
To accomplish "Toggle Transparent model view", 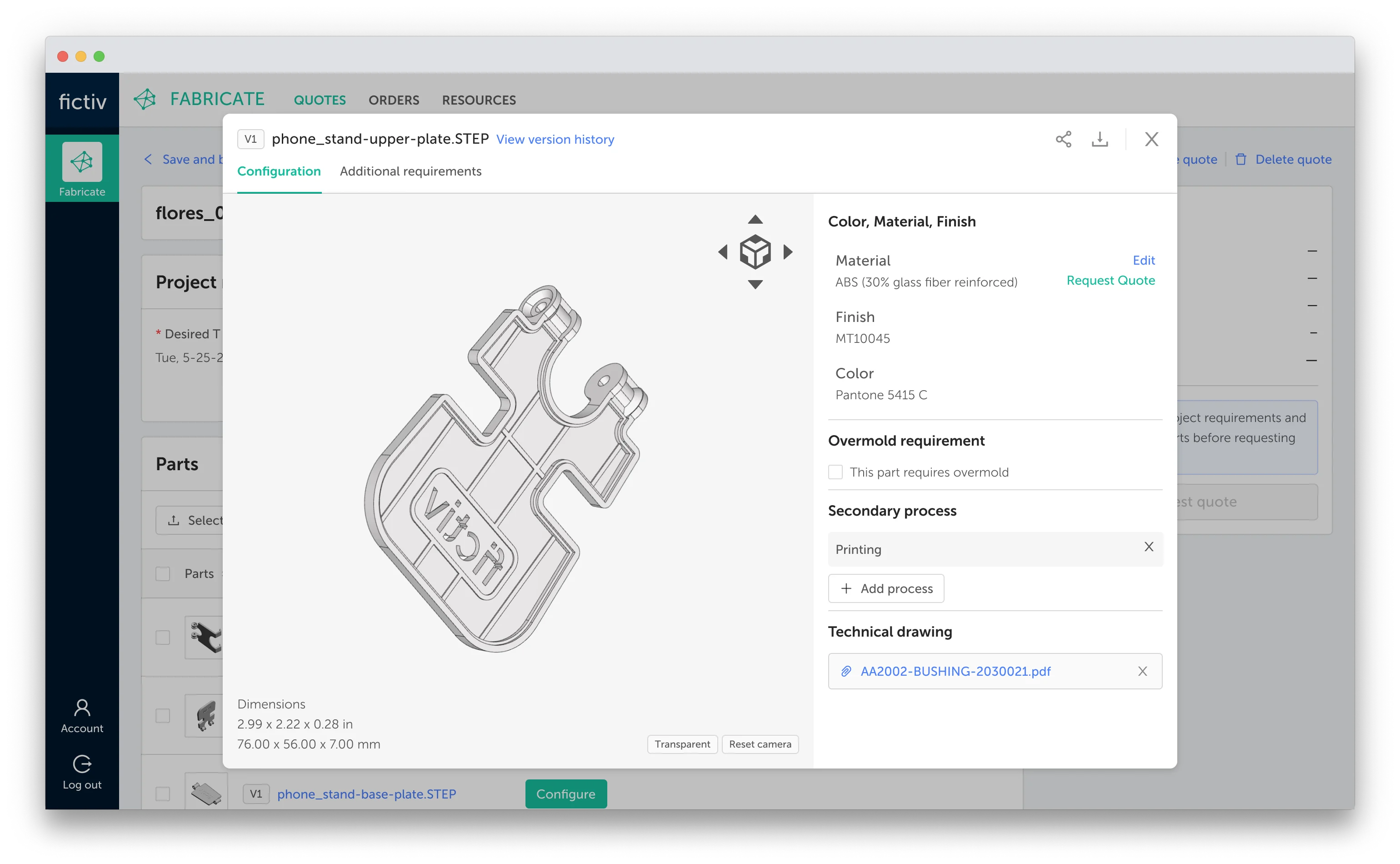I will tap(682, 744).
